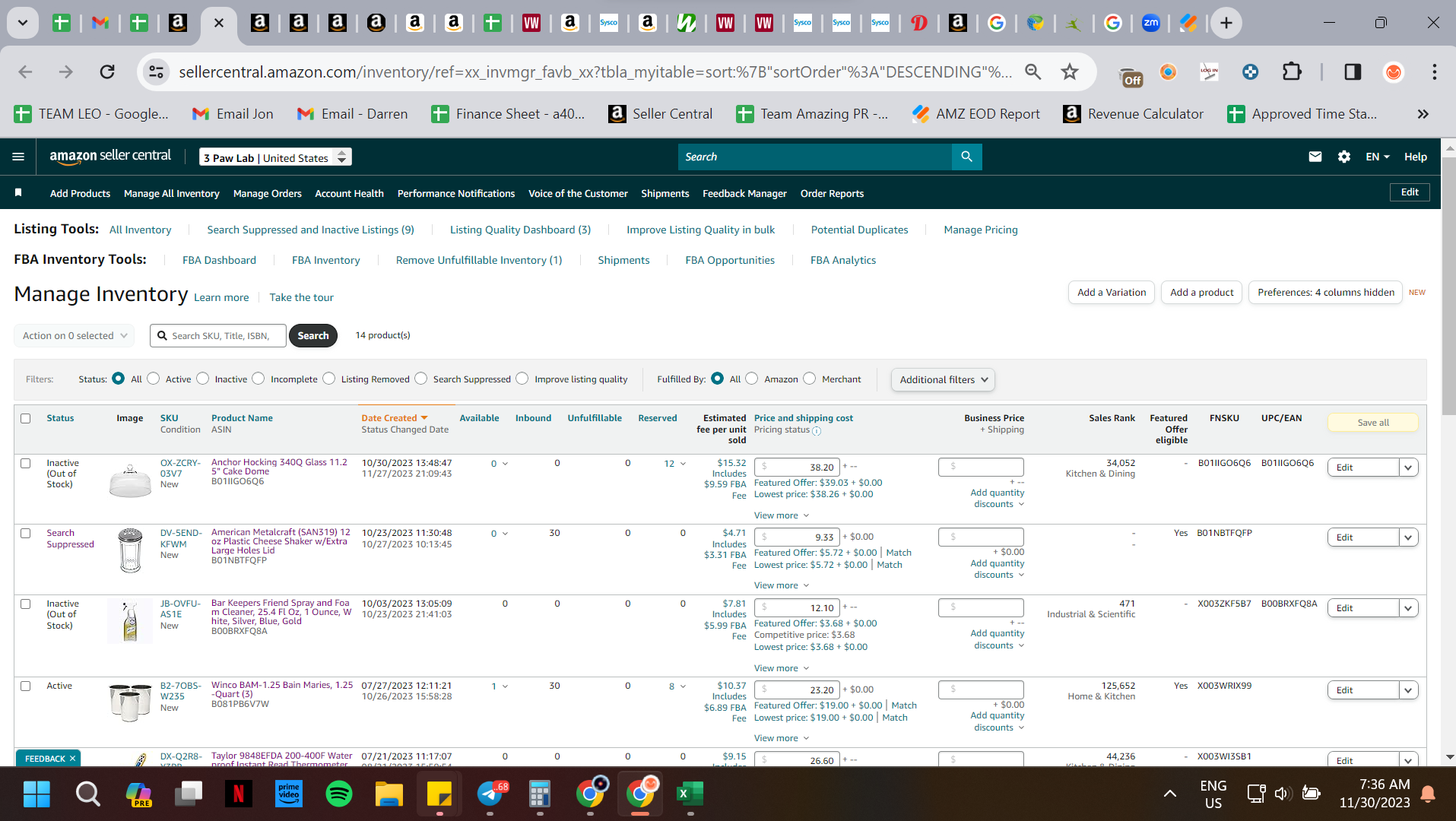Close the FEEDBACK tab with X
This screenshot has height=821, width=1456.
tap(72, 759)
